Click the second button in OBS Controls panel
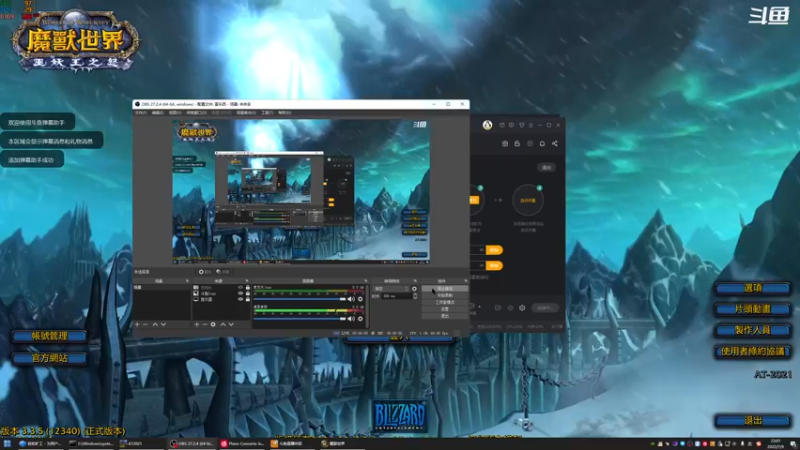Image resolution: width=800 pixels, height=450 pixels. tap(444, 295)
